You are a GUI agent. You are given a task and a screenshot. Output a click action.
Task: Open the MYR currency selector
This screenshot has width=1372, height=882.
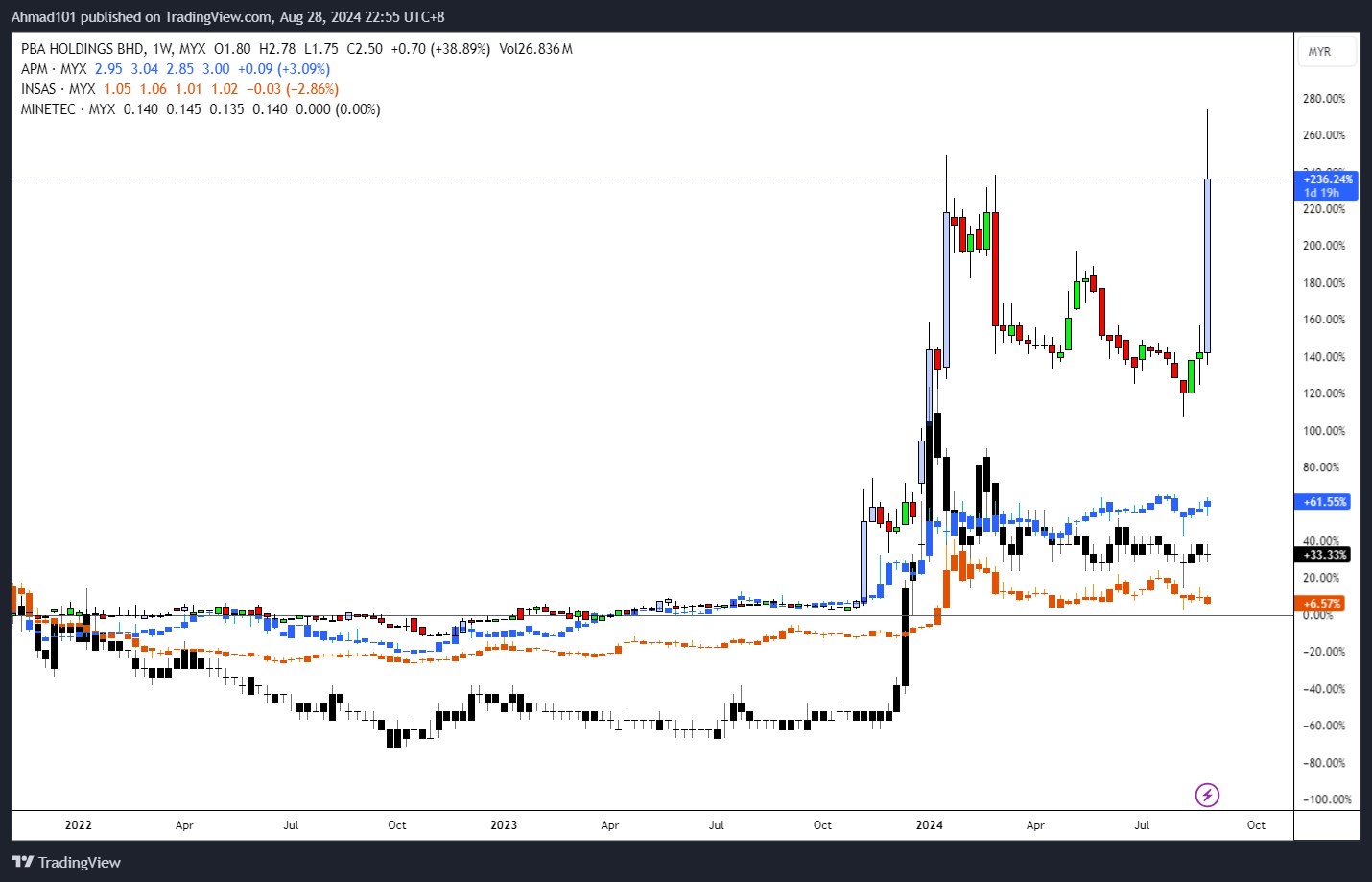point(1326,52)
